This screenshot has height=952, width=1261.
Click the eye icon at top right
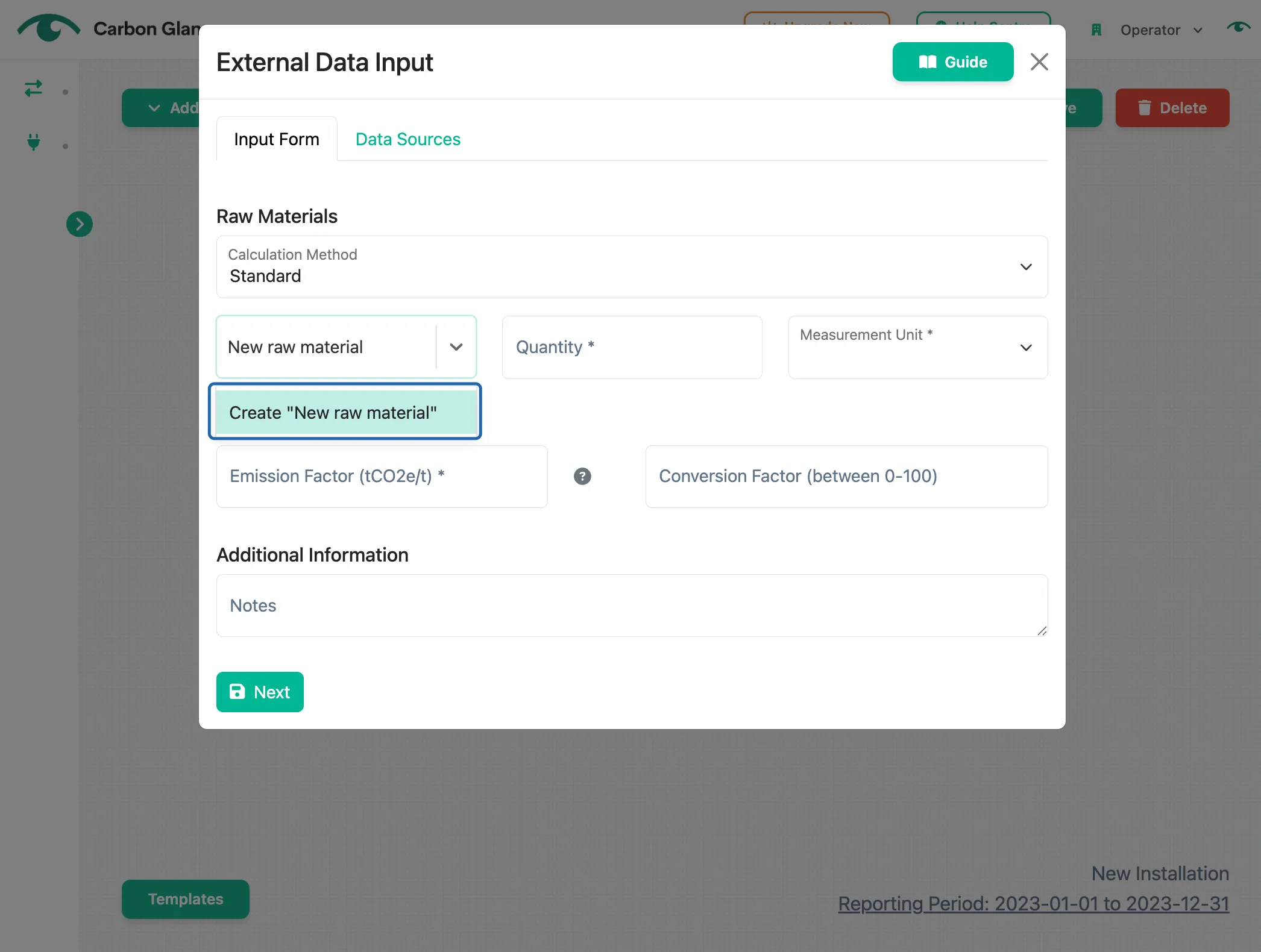click(x=1239, y=28)
